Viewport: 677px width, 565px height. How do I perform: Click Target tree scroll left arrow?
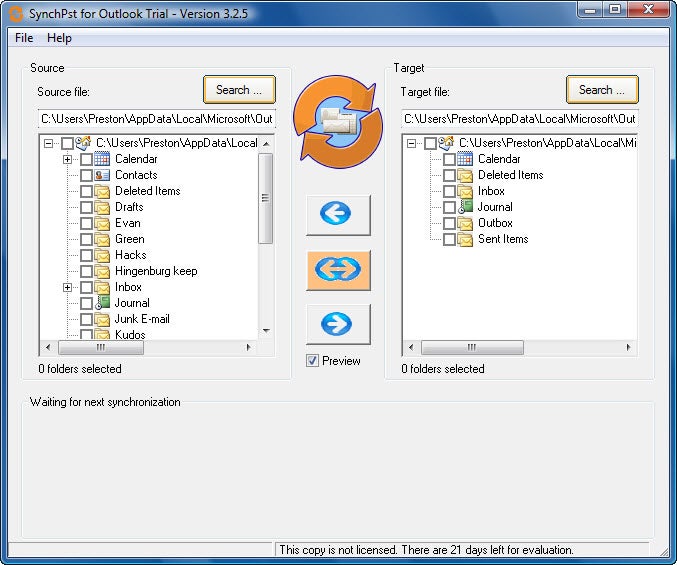point(411,347)
